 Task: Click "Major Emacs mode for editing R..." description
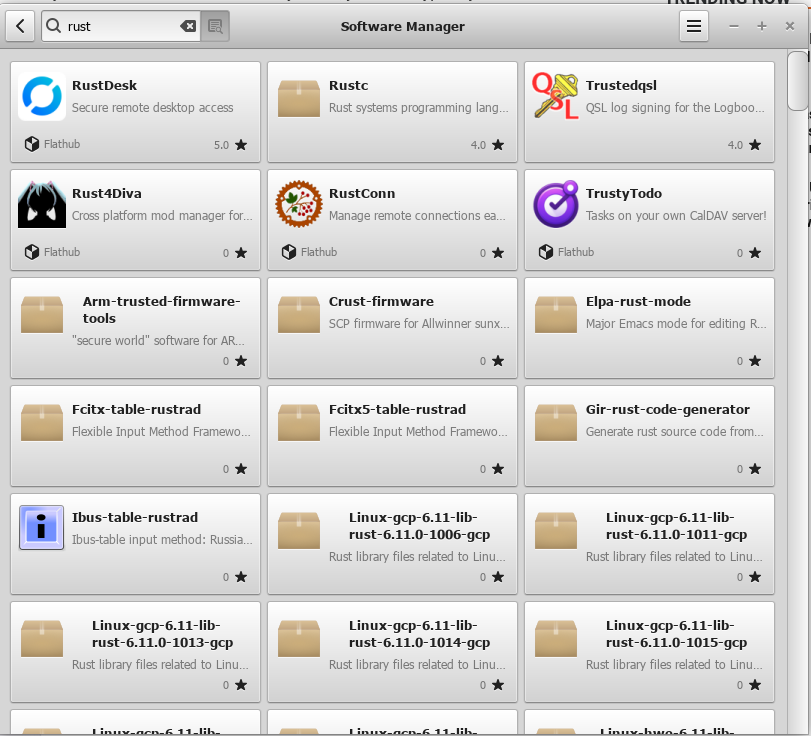click(676, 324)
